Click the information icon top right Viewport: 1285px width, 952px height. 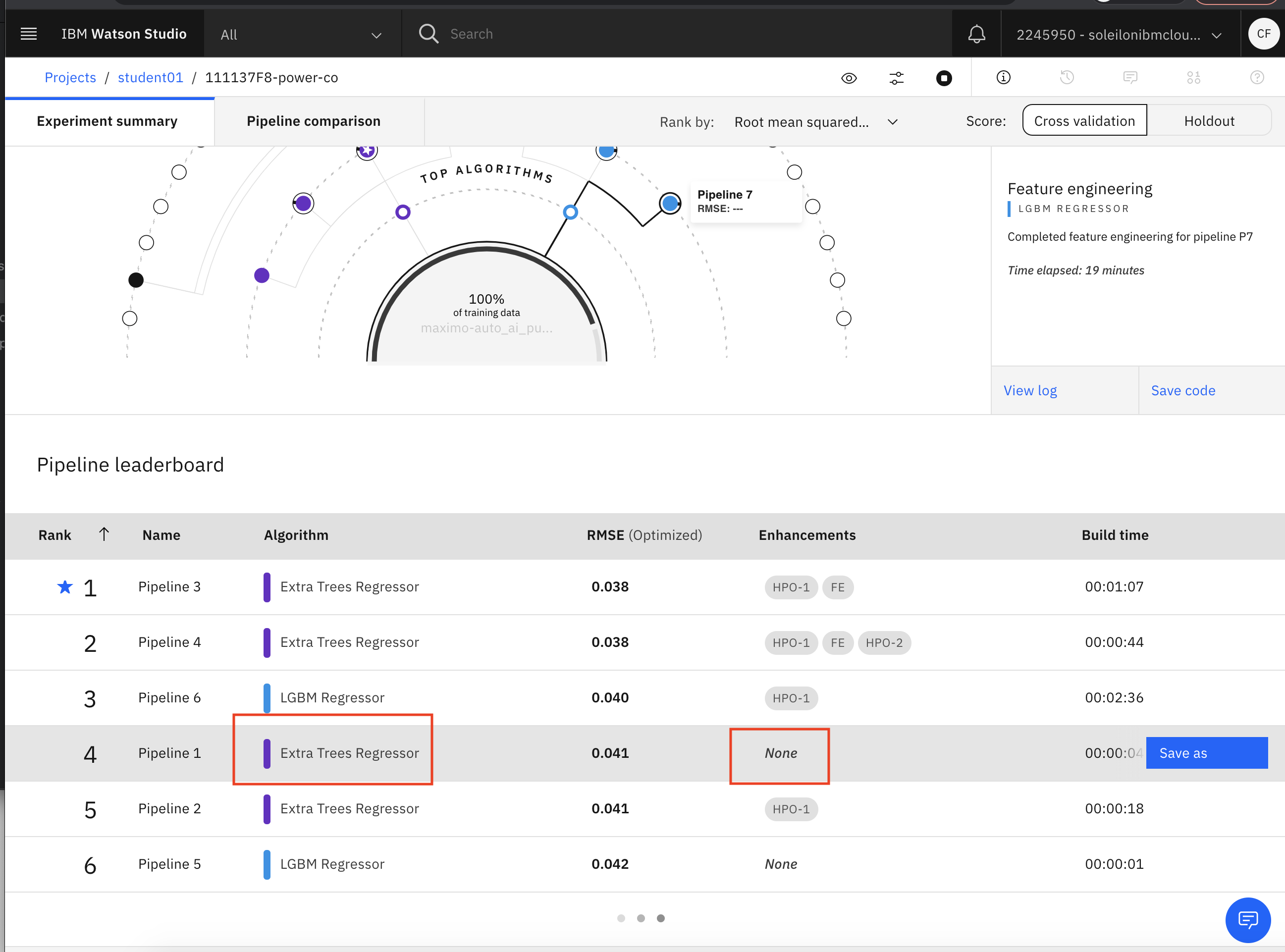click(1003, 77)
